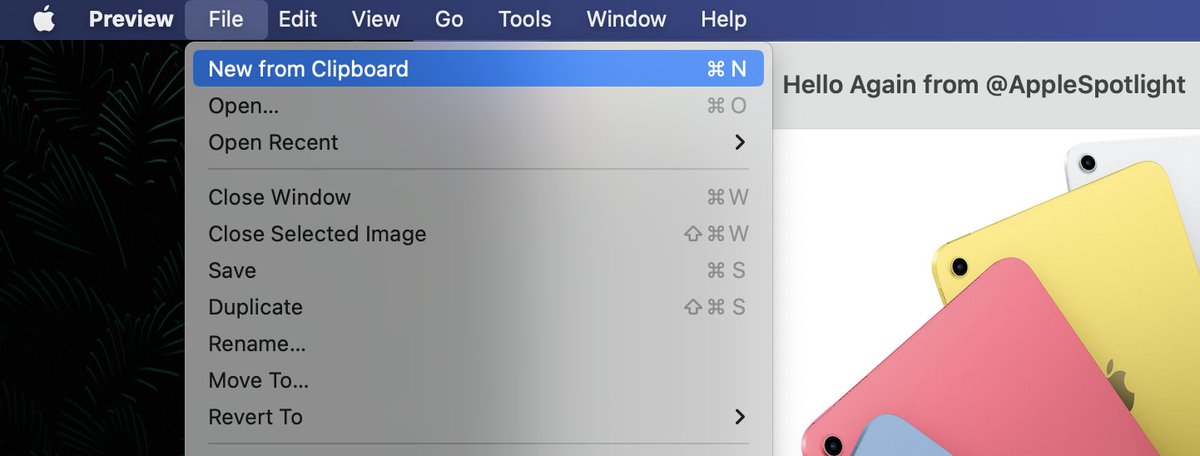Open the Go menu
The width and height of the screenshot is (1200, 456).
point(449,19)
